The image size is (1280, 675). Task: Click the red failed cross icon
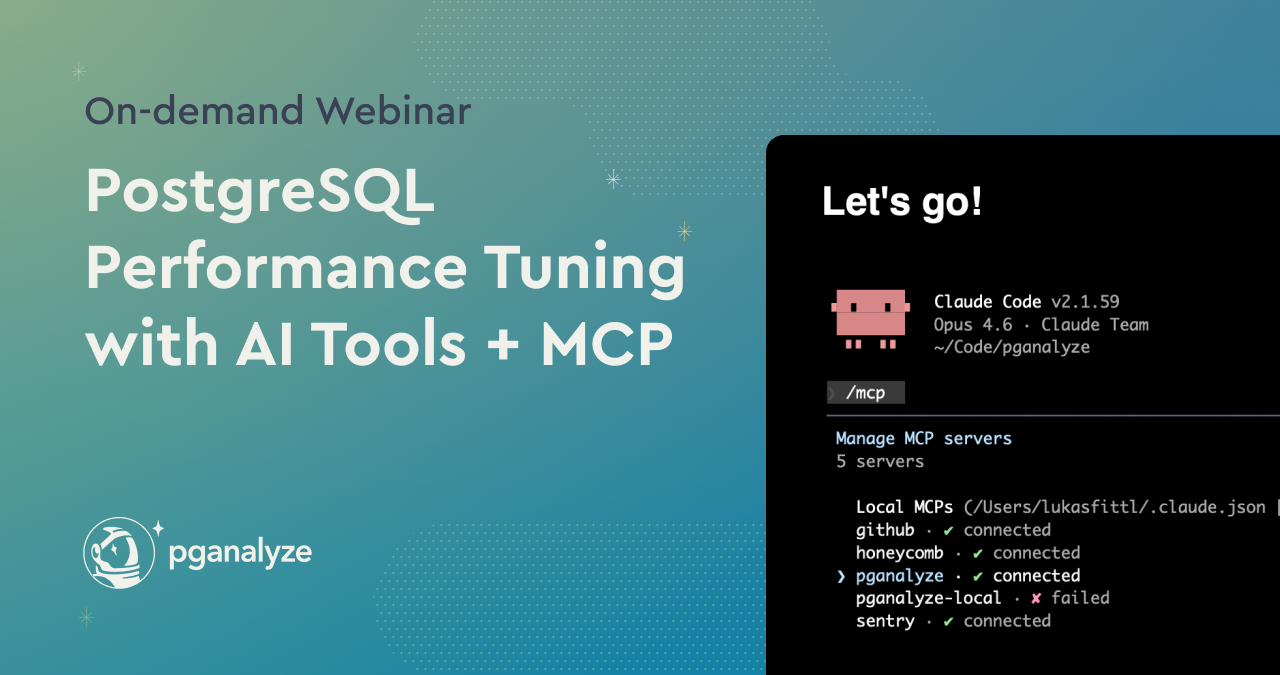tap(1036, 598)
